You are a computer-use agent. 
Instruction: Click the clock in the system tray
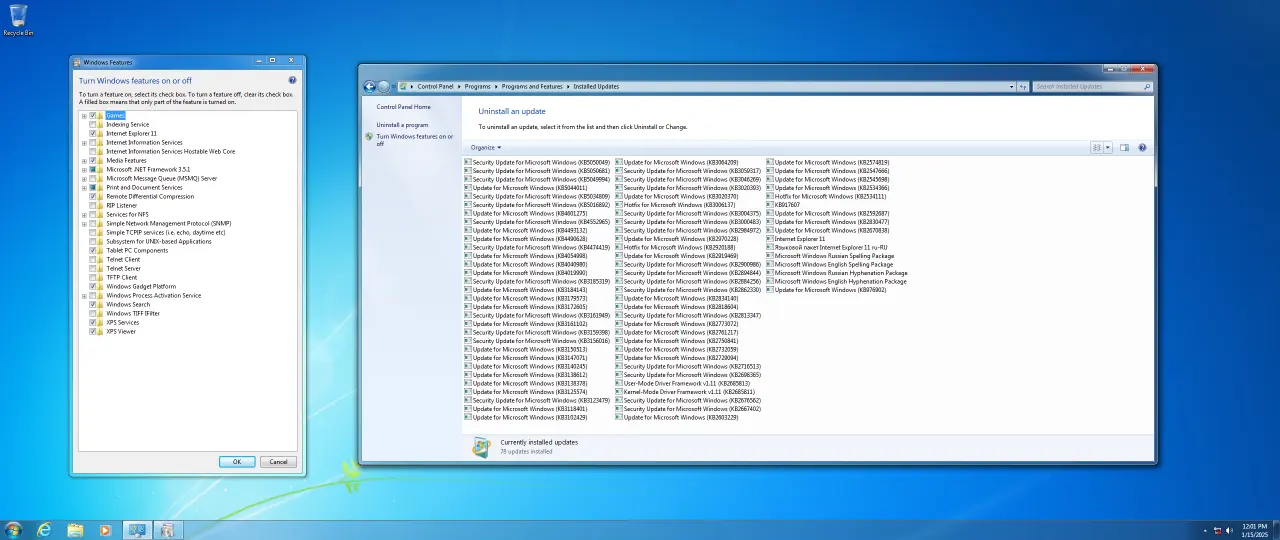click(x=1254, y=530)
